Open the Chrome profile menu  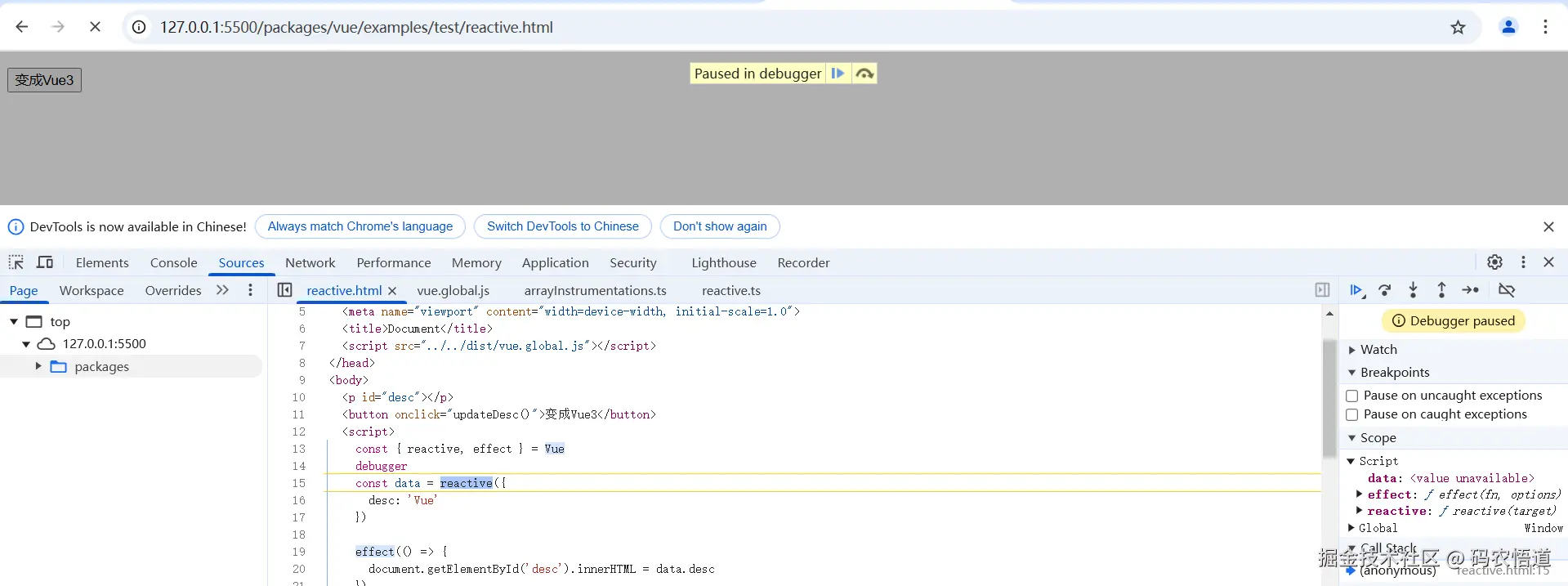click(x=1508, y=27)
